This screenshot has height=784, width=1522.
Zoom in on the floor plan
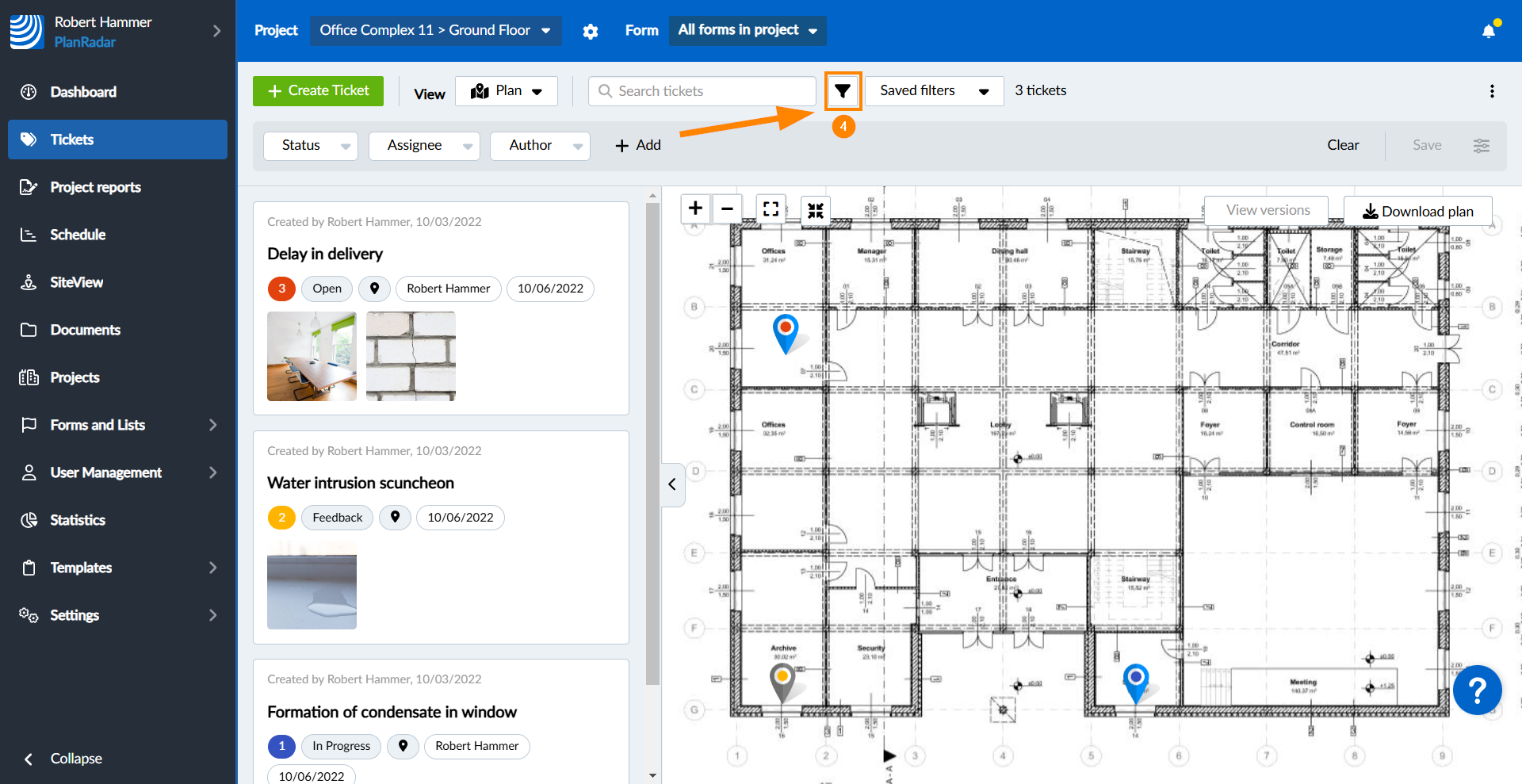pos(695,208)
